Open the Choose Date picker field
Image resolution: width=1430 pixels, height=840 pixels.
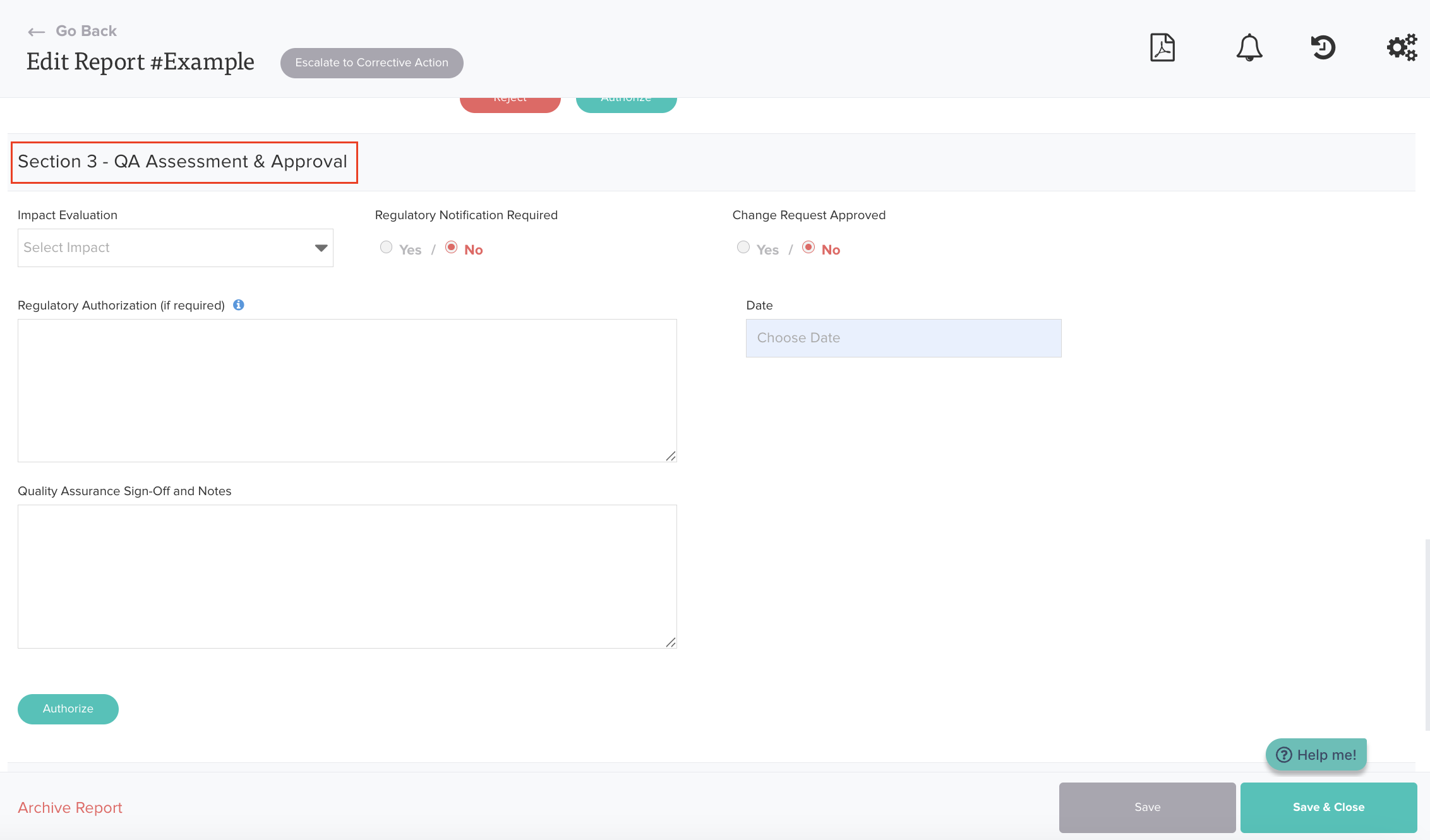tap(903, 338)
